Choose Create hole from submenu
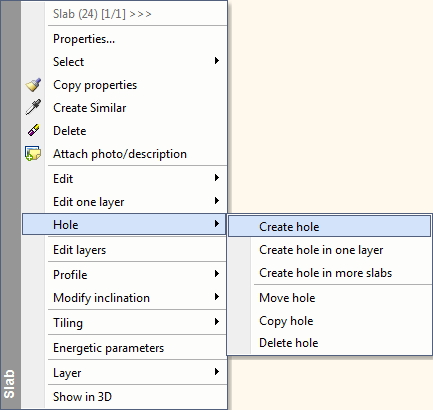The width and height of the screenshot is (433, 410). coord(329,227)
